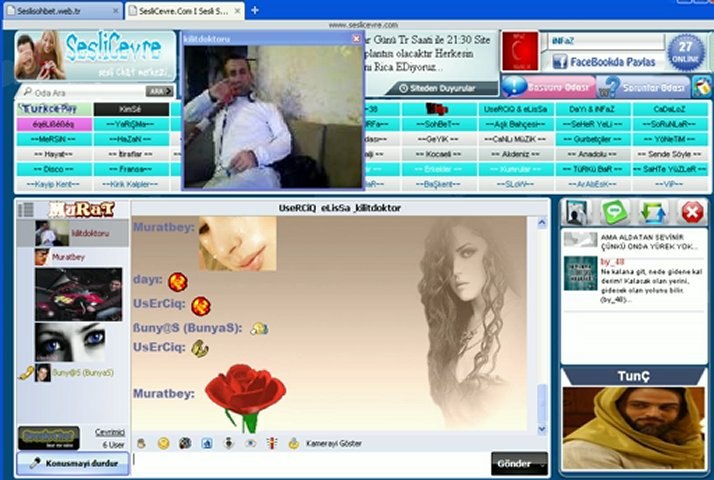
Task: Click the blue exclamation Basvuru Odasi icon
Action: tap(515, 86)
